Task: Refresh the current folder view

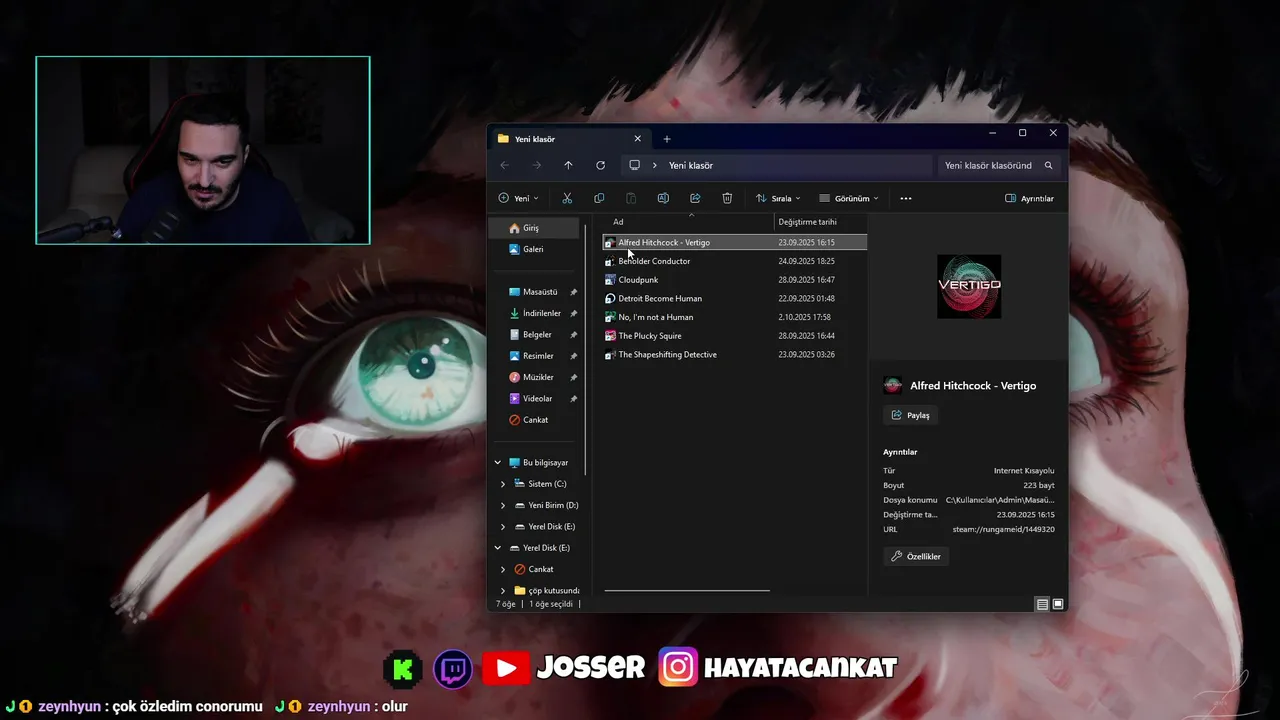Action: tap(600, 165)
